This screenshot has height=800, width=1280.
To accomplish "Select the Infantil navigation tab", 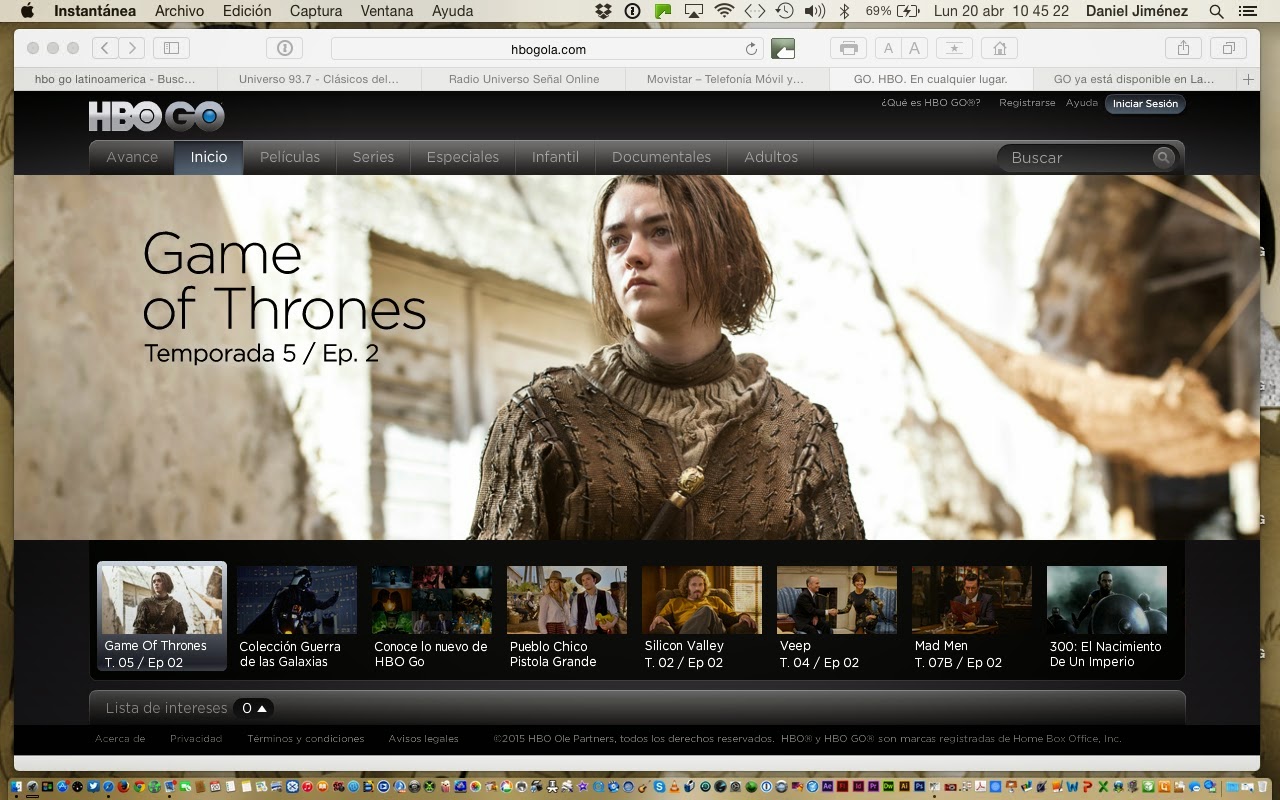I will (555, 157).
